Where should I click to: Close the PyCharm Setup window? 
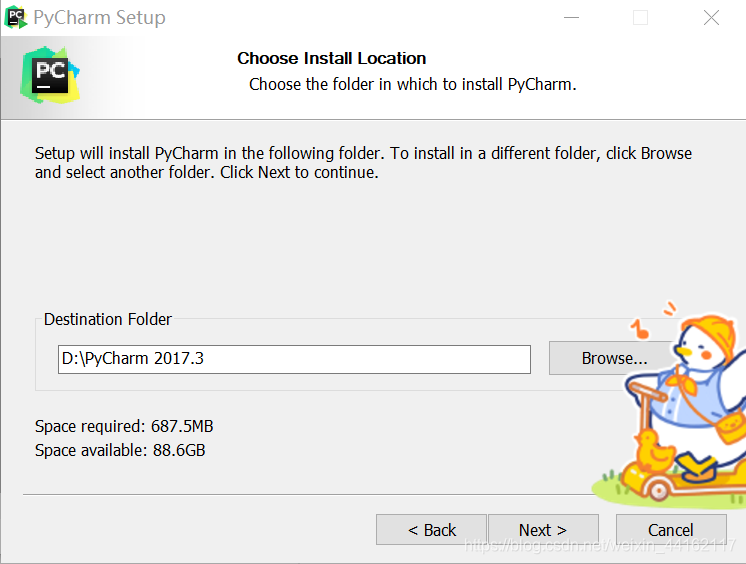[711, 18]
